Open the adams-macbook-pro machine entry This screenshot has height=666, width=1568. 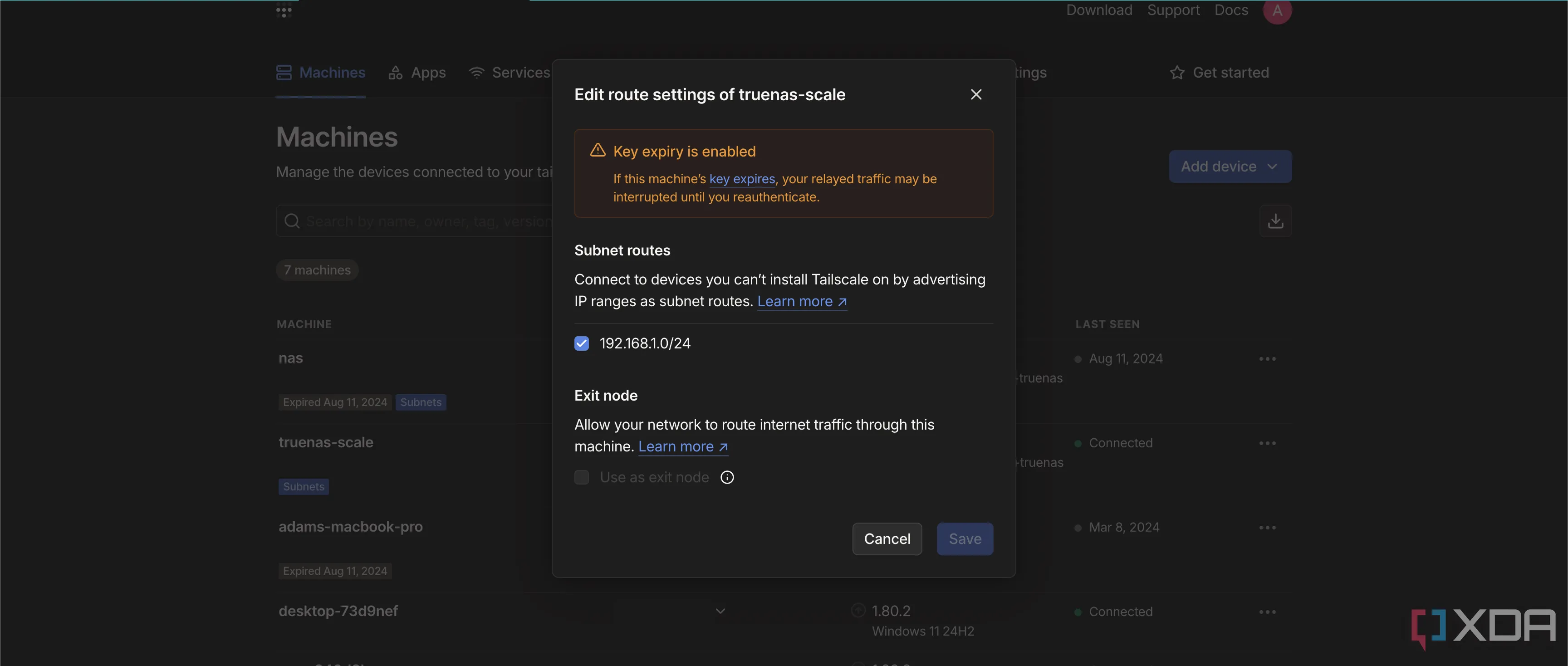pyautogui.click(x=350, y=527)
